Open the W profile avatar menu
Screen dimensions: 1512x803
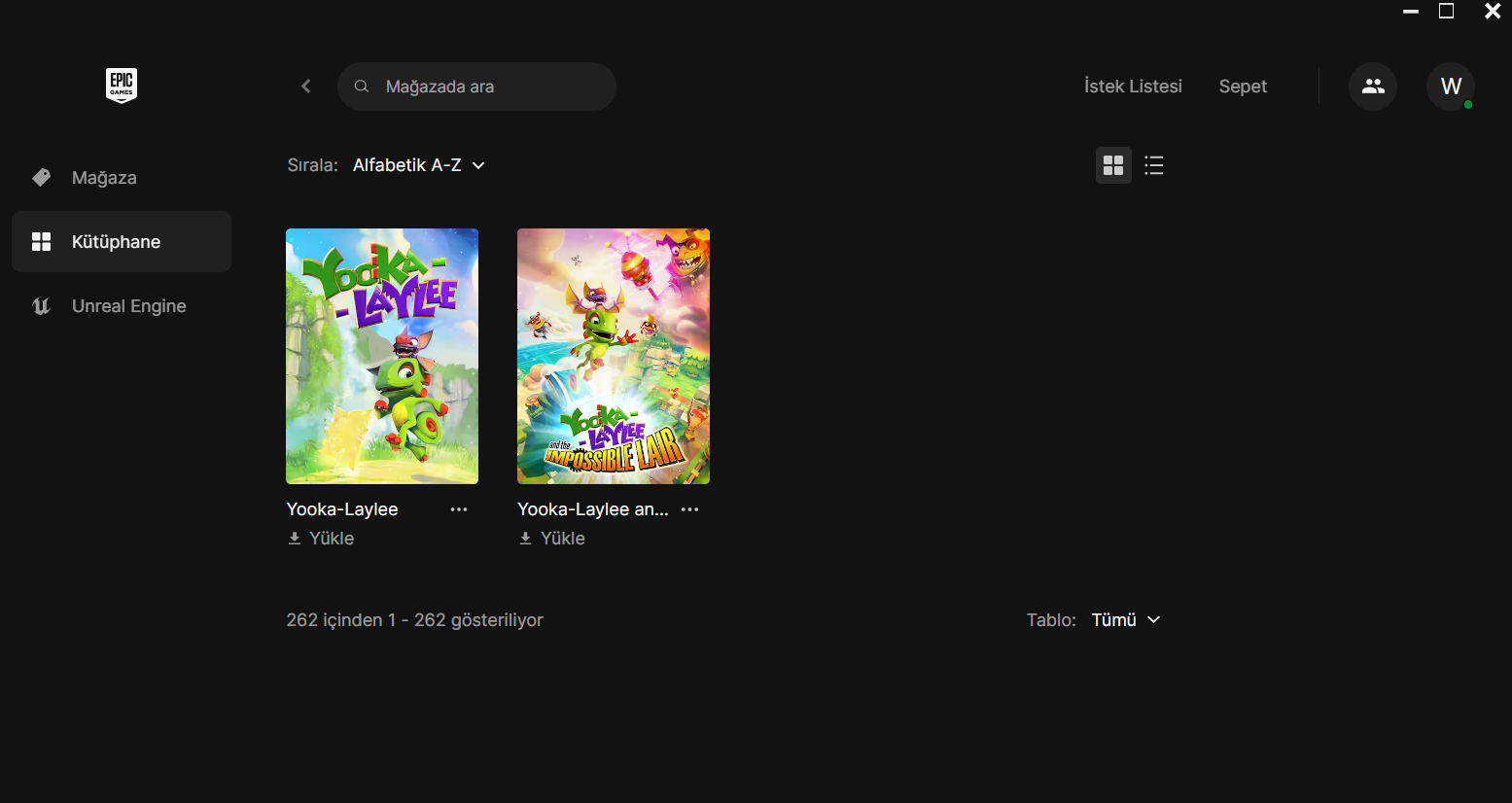pos(1451,87)
